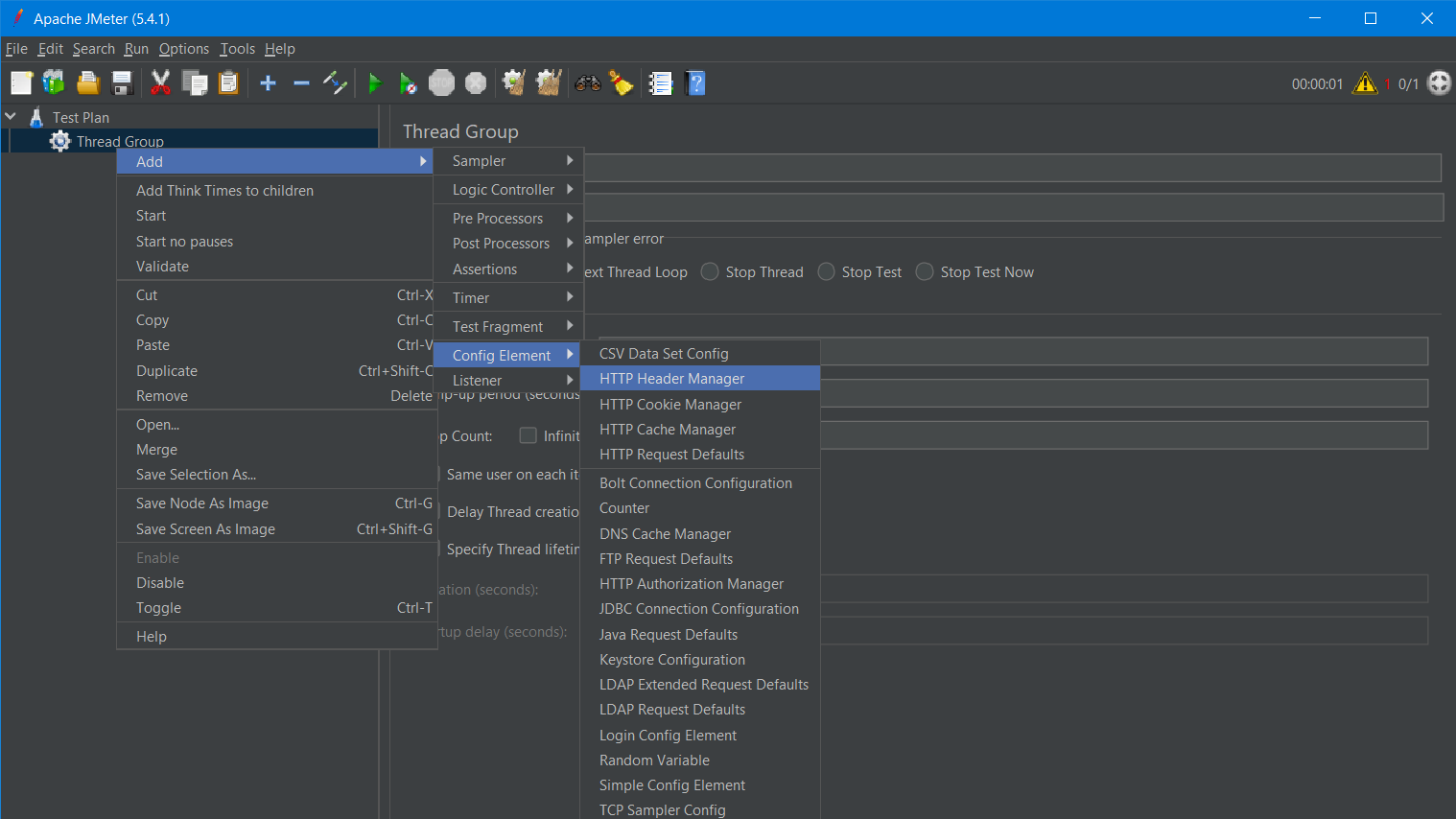Click the Clear icon with single broom
Viewport: 1456px width, 819px height.
pyautogui.click(x=514, y=83)
